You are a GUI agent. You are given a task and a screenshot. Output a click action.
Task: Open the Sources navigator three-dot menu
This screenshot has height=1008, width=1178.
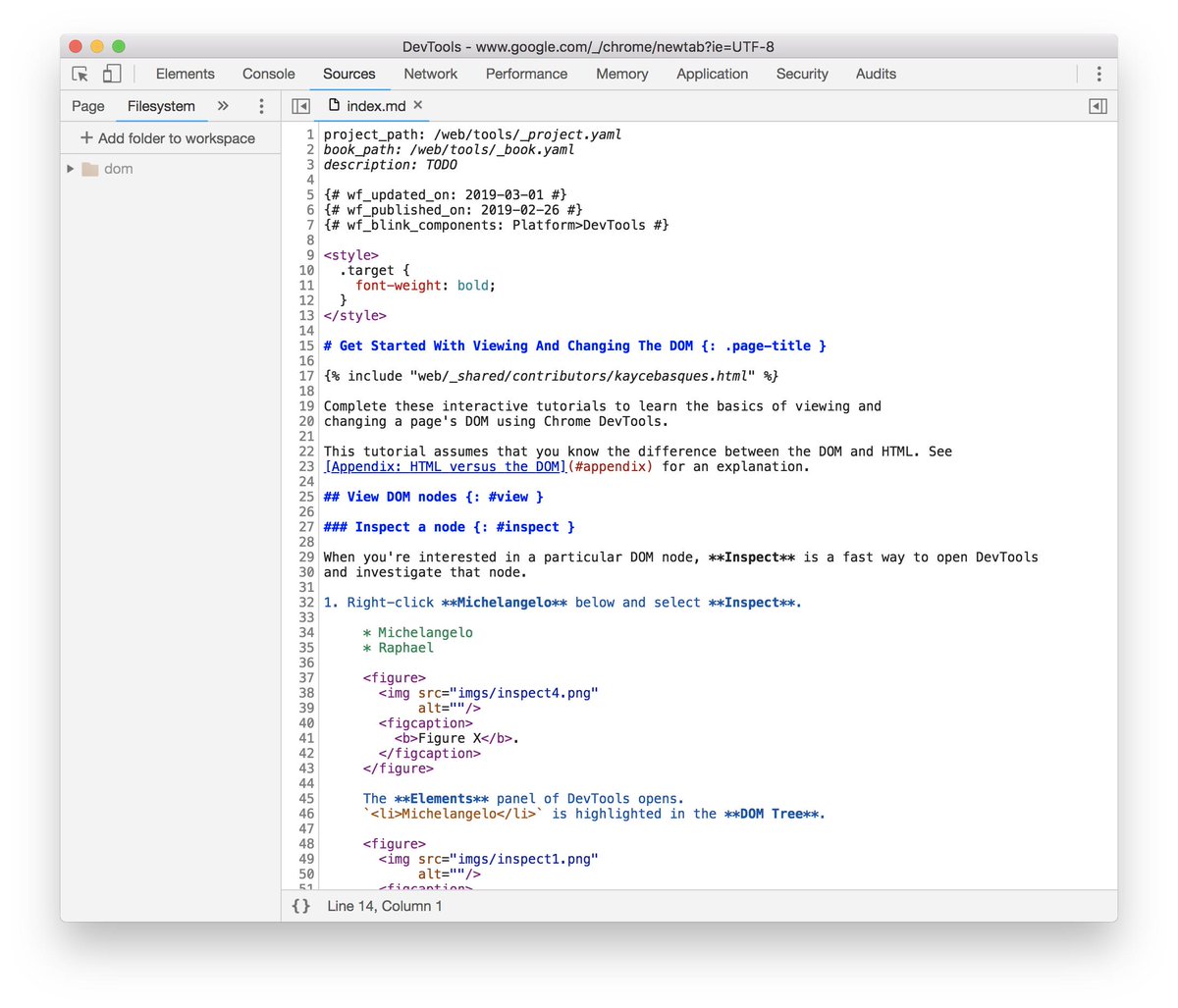pyautogui.click(x=261, y=106)
